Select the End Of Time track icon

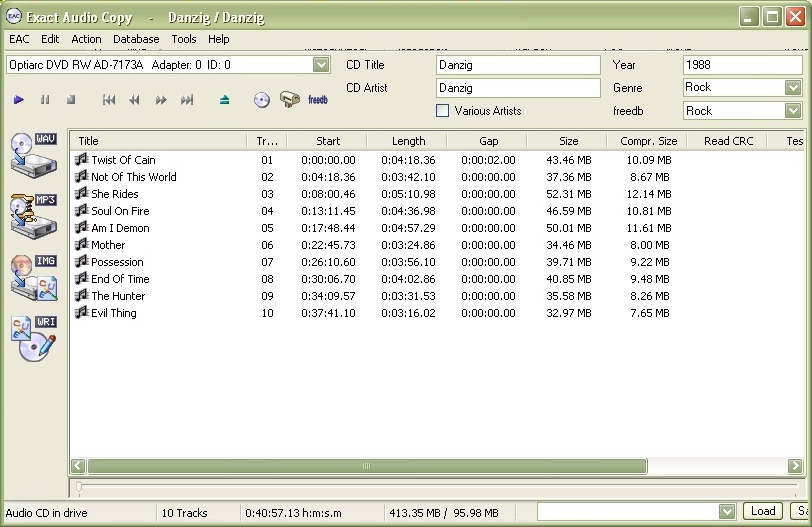pos(81,279)
